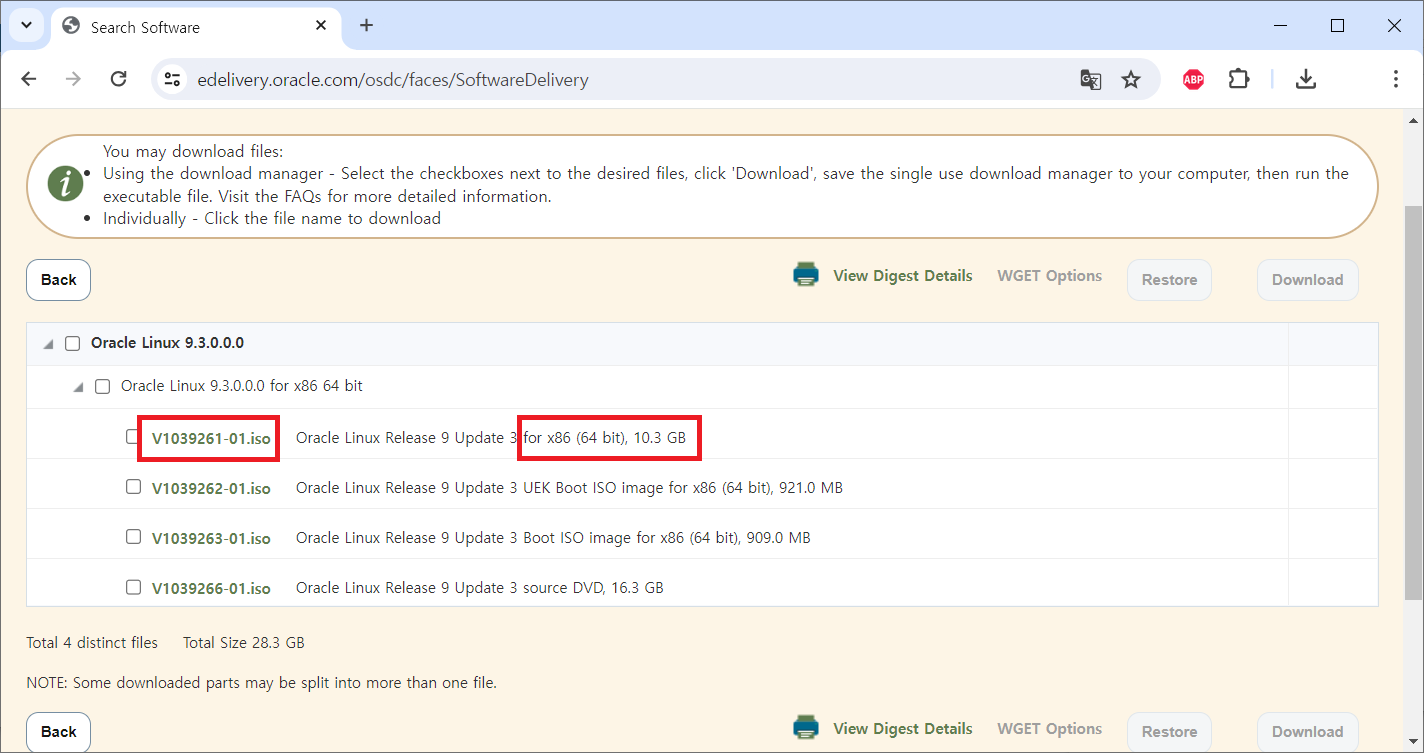Viewport: 1424px width, 753px height.
Task: Click the Total Size 28.3 GB text
Action: pos(244,643)
